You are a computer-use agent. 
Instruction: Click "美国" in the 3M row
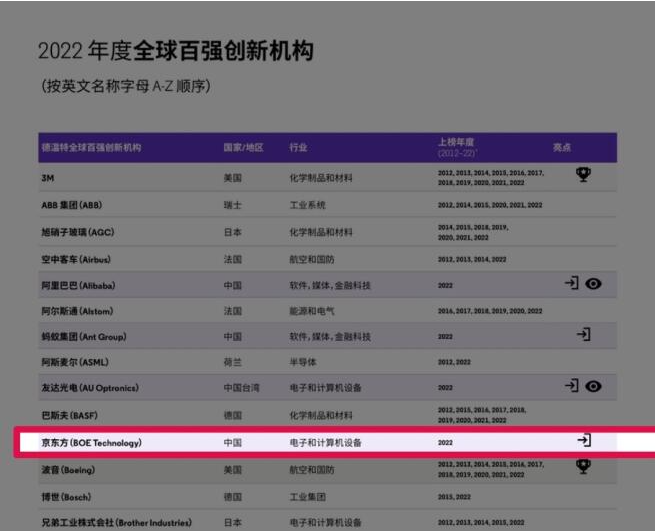[x=233, y=178]
